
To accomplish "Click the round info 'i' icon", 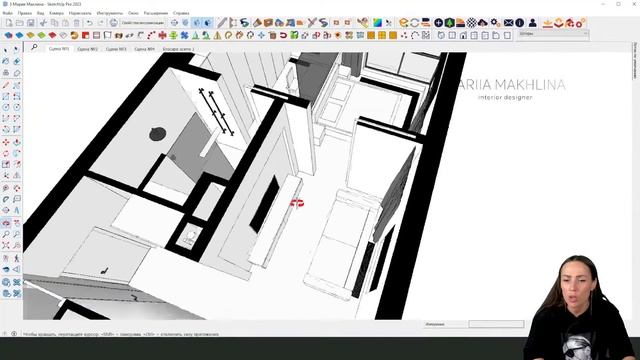I will [x=520, y=23].
